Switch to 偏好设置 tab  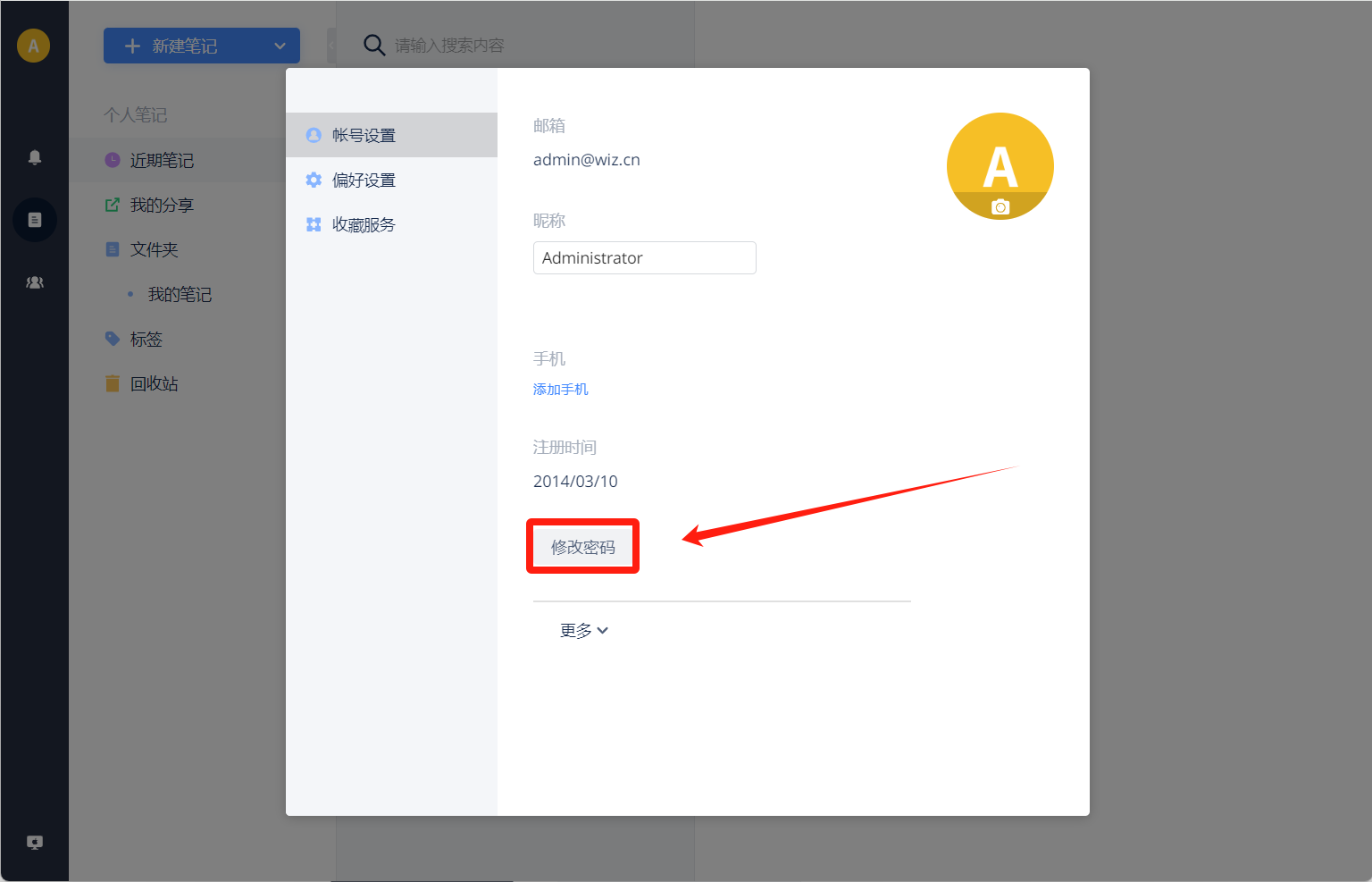click(391, 180)
